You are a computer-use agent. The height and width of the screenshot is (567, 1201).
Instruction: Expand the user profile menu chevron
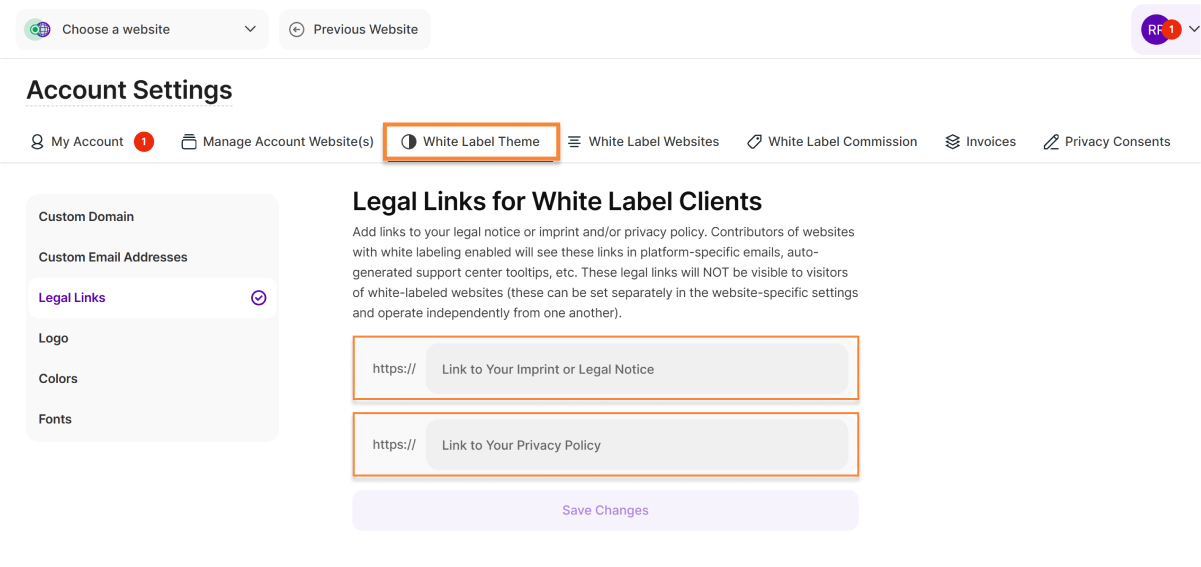[1193, 30]
